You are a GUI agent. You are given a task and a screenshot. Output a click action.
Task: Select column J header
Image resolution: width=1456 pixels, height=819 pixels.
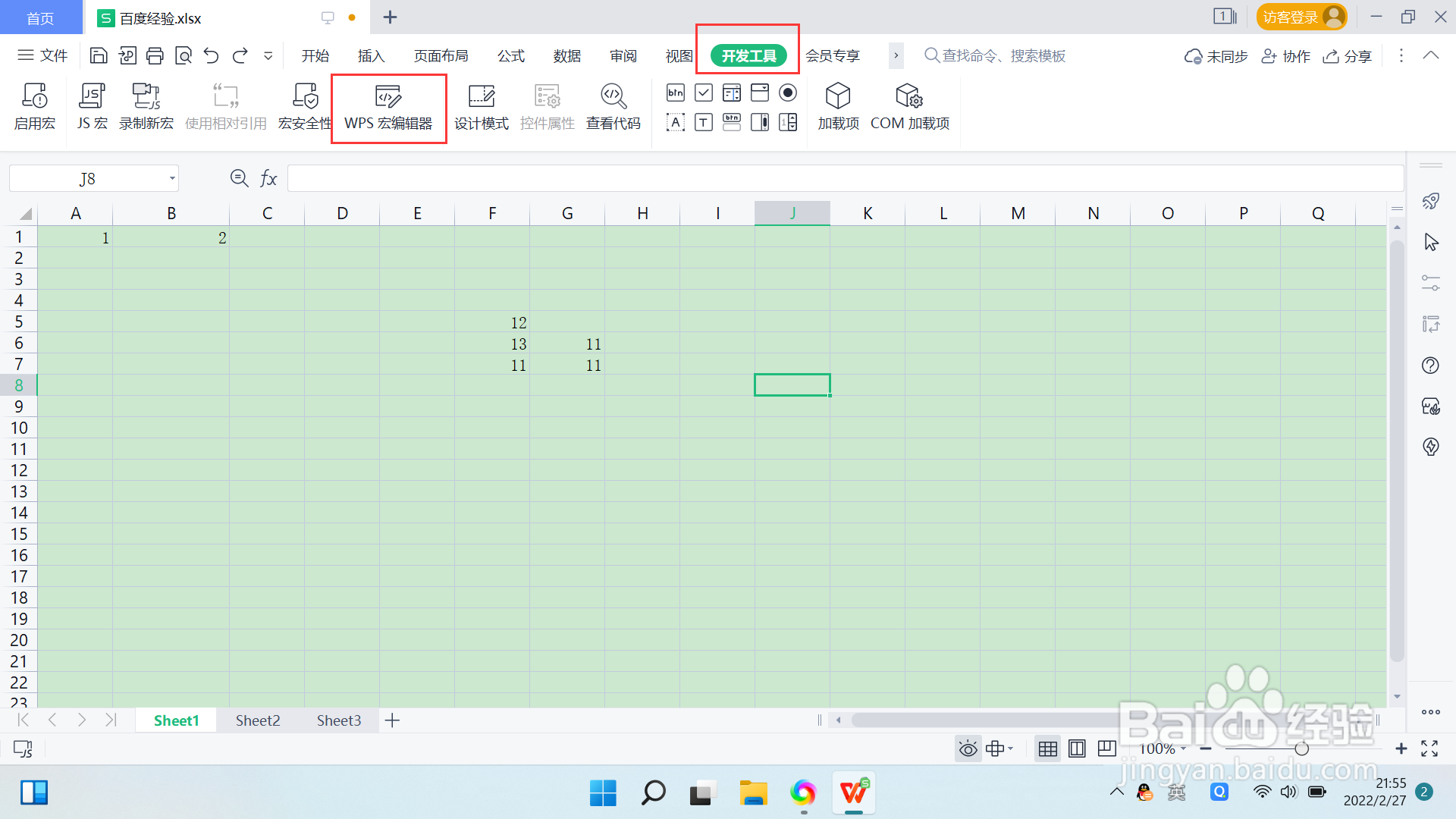792,213
